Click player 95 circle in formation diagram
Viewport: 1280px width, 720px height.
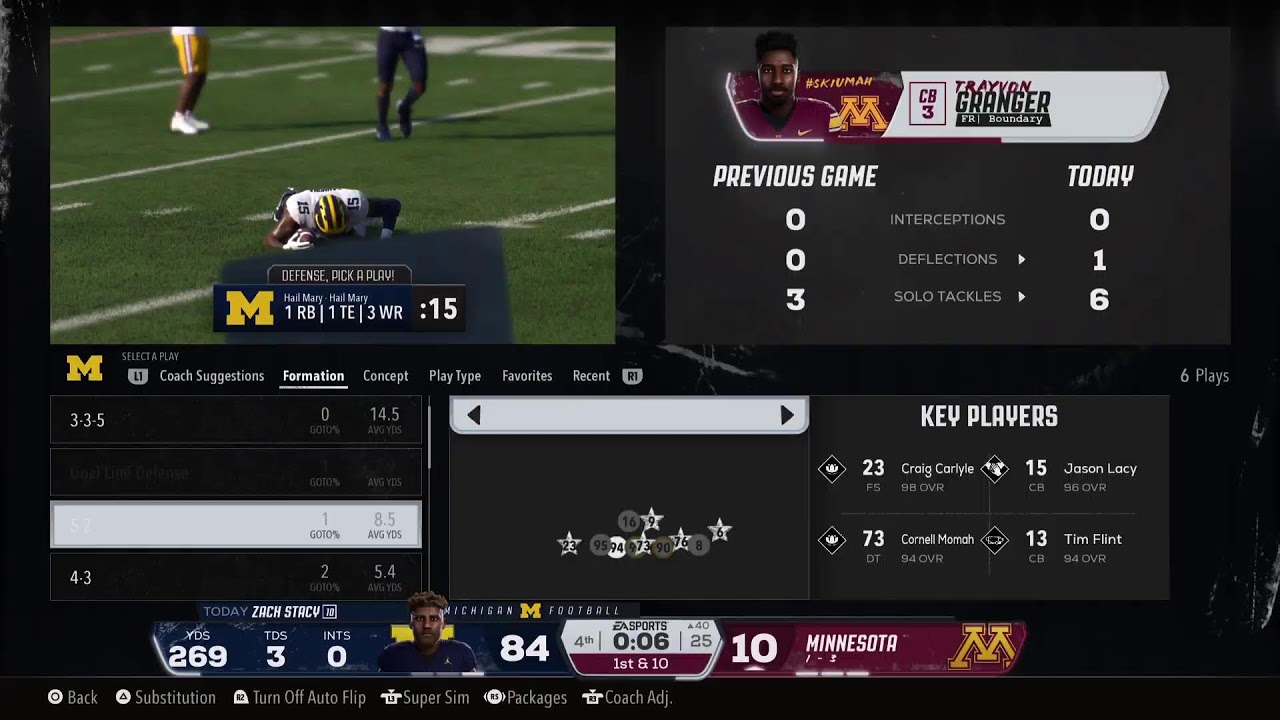click(600, 545)
